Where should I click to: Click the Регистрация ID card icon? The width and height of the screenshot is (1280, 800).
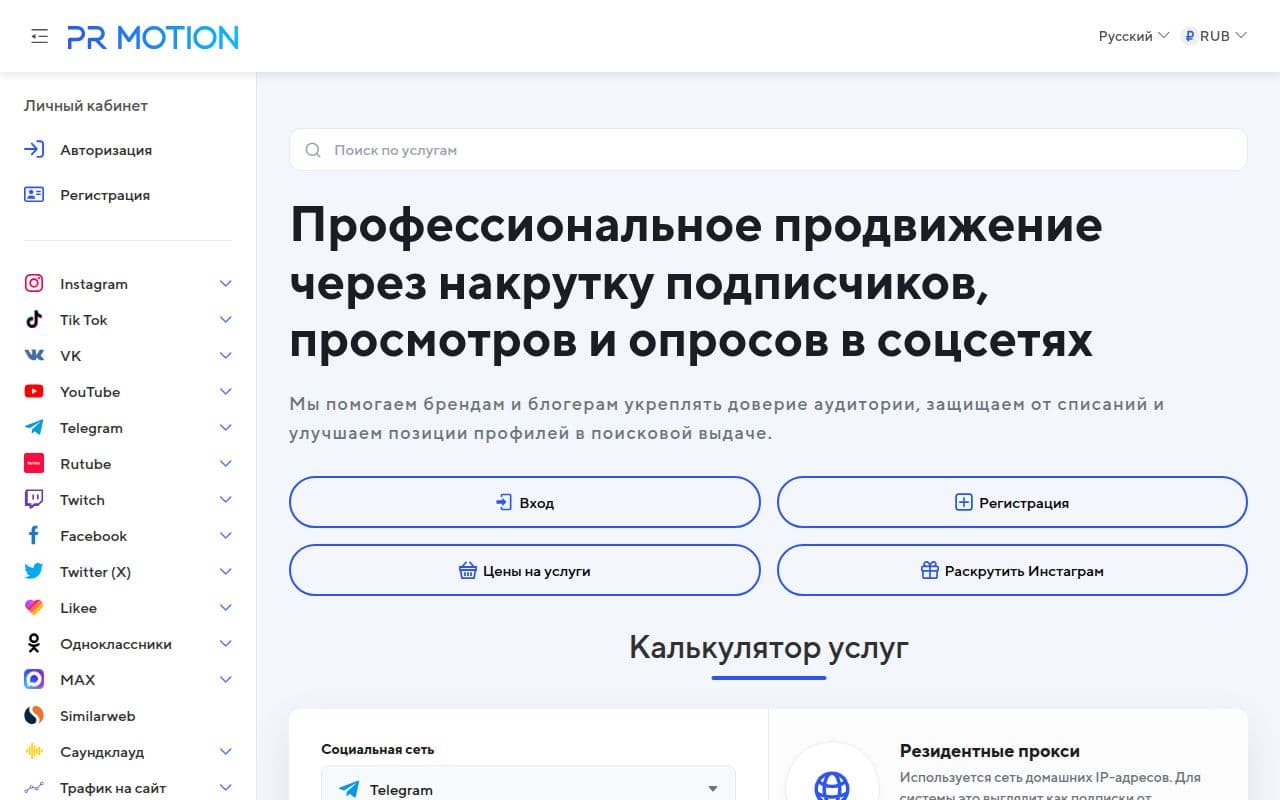(34, 195)
